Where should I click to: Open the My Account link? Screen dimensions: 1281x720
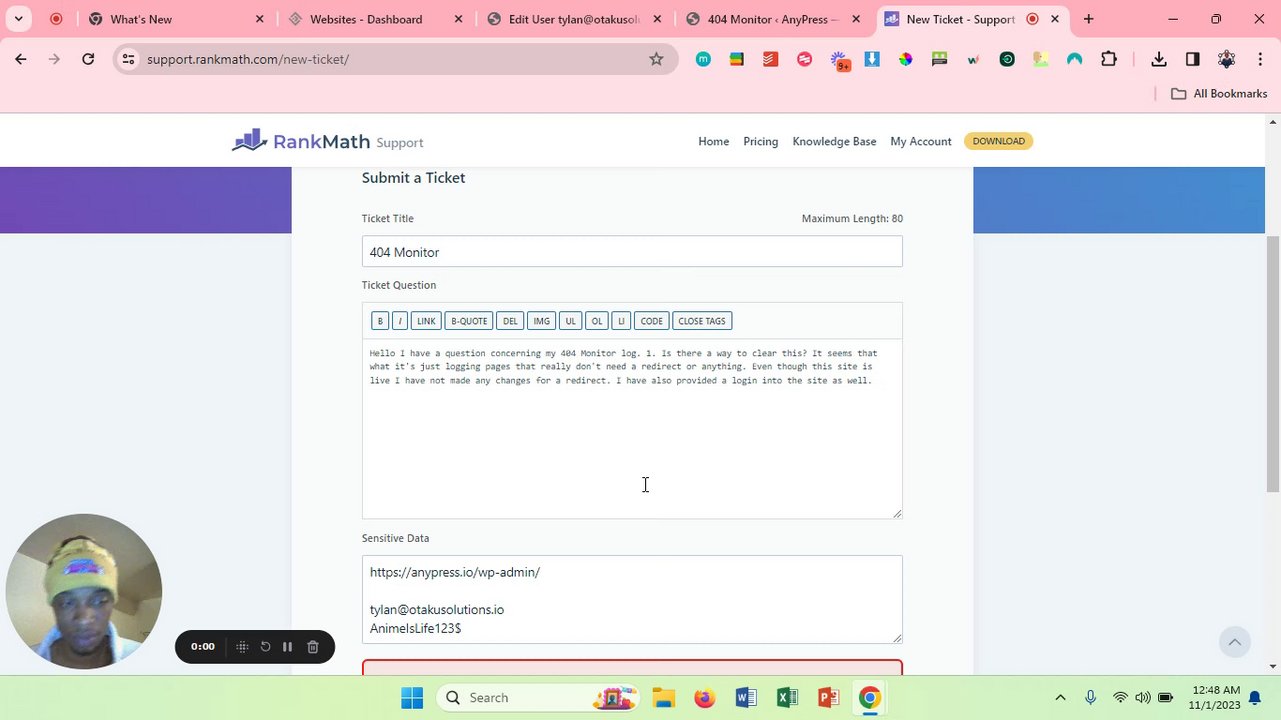coord(920,141)
